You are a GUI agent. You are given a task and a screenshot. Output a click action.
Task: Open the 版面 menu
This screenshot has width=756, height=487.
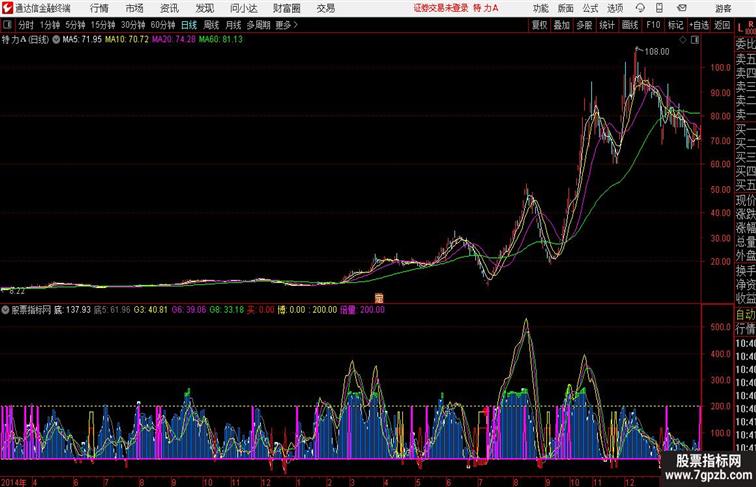click(x=566, y=8)
